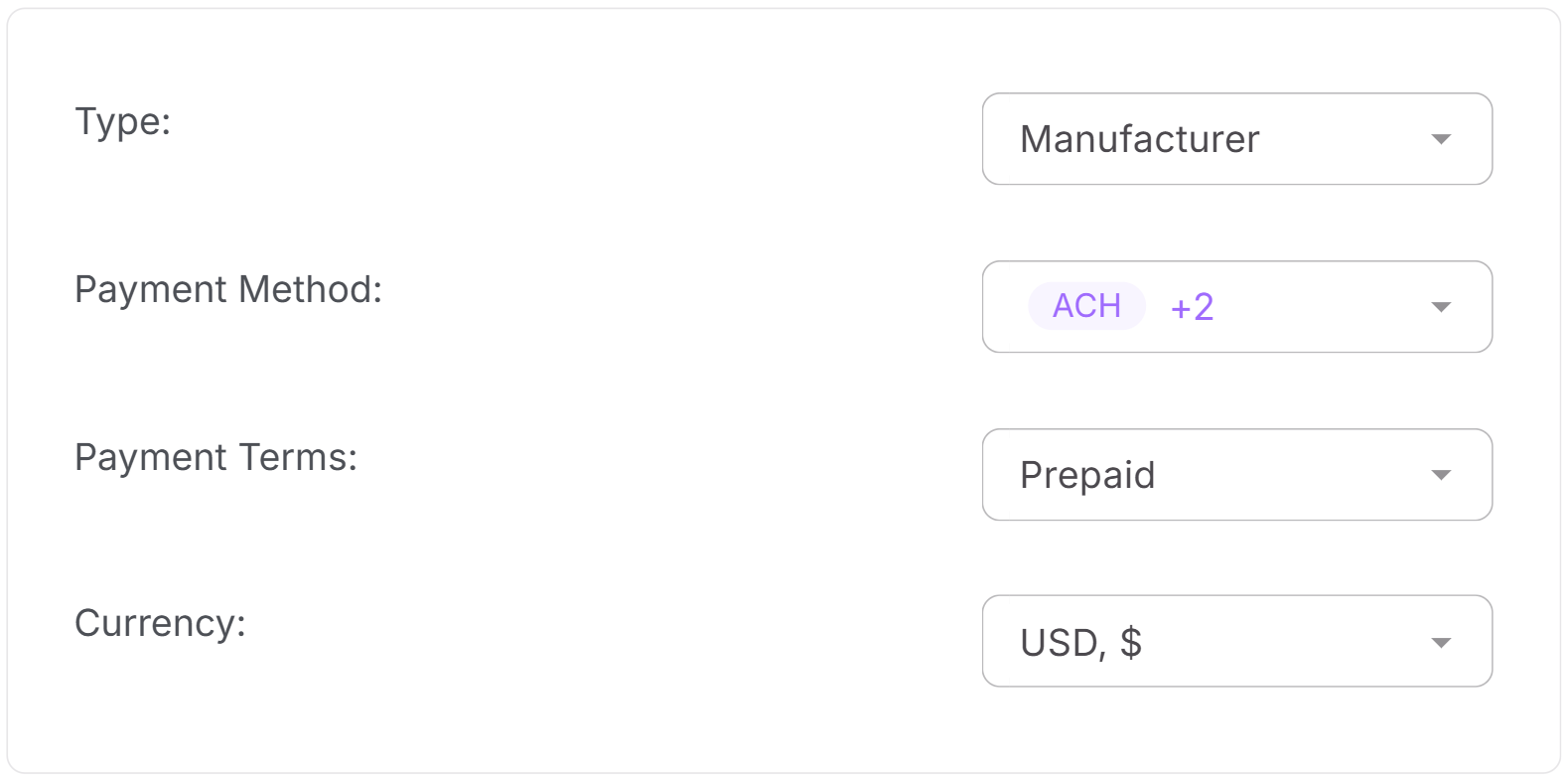Open the Type dropdown showing Manufacturer

[1236, 139]
